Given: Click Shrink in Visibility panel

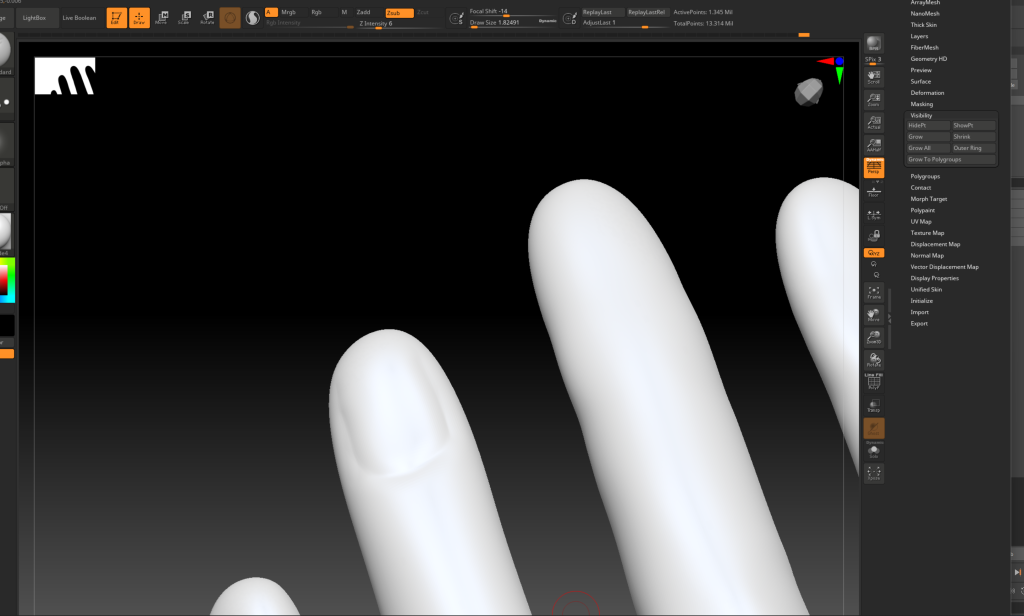Looking at the screenshot, I should tap(973, 137).
